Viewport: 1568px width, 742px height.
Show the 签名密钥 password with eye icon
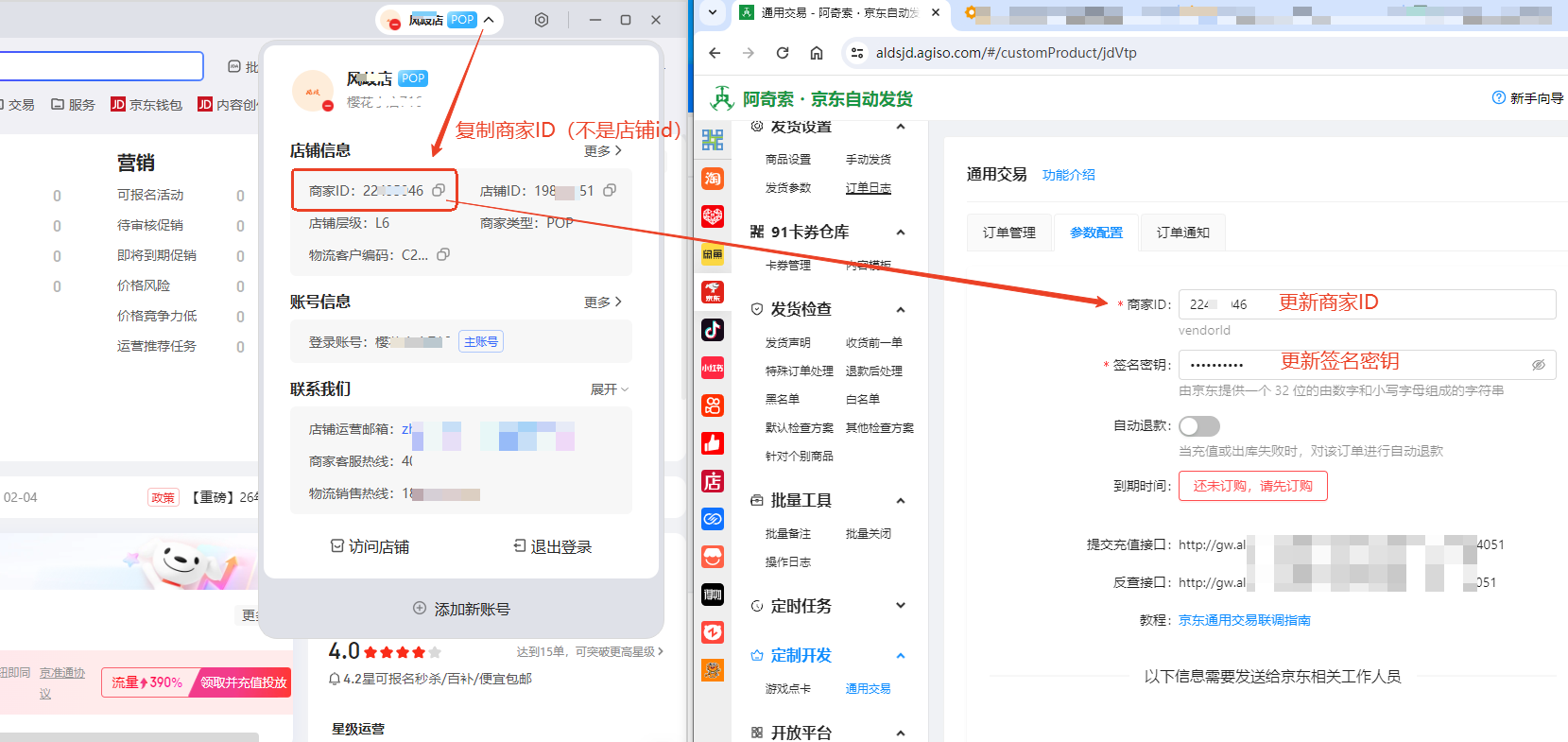pyautogui.click(x=1539, y=365)
